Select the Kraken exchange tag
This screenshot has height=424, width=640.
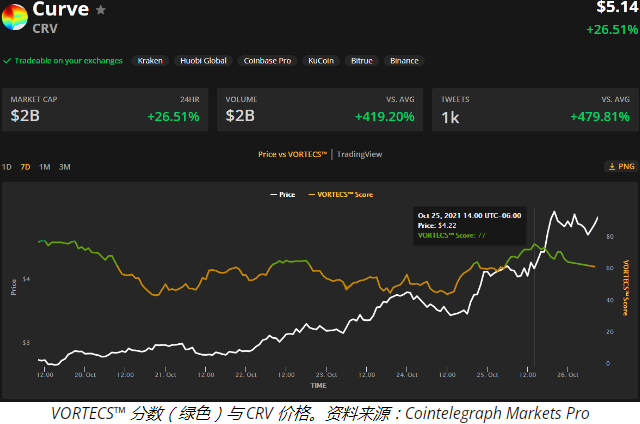click(150, 61)
